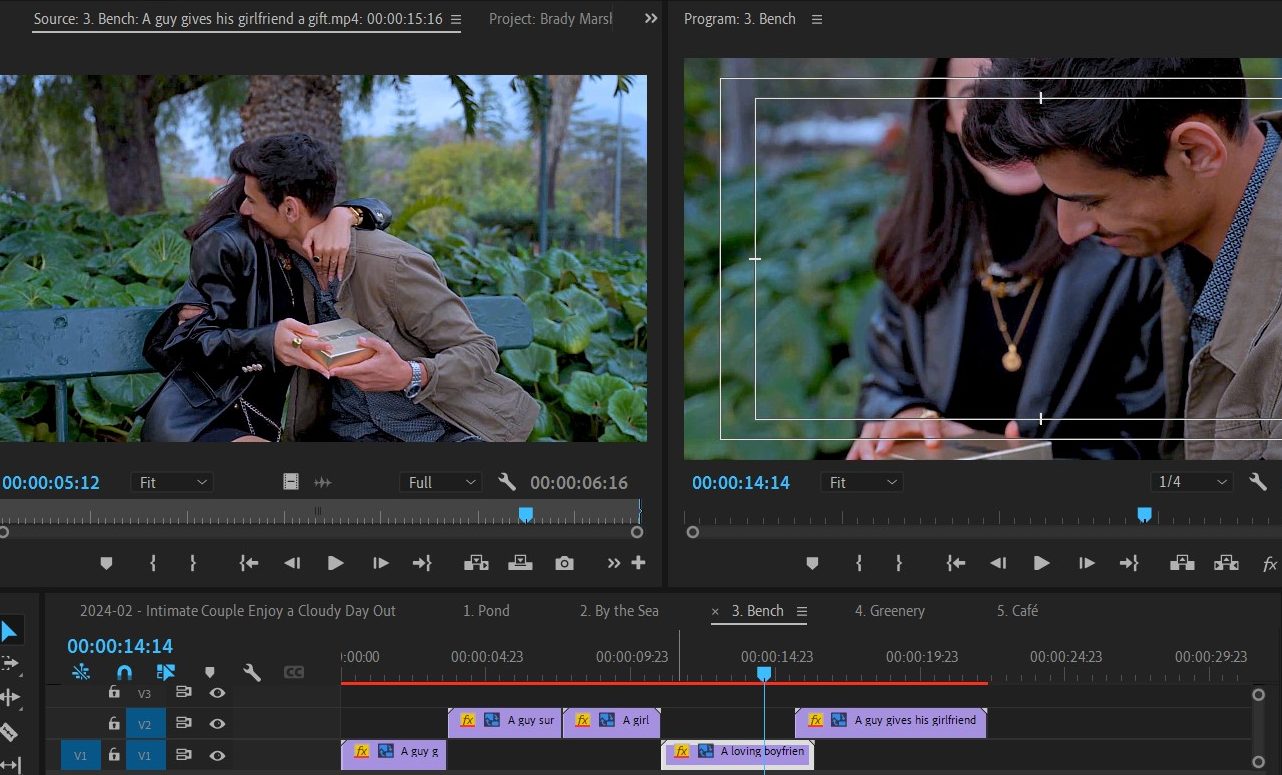
Task: Open Source monitor Fit zoom dropdown
Action: (172, 482)
